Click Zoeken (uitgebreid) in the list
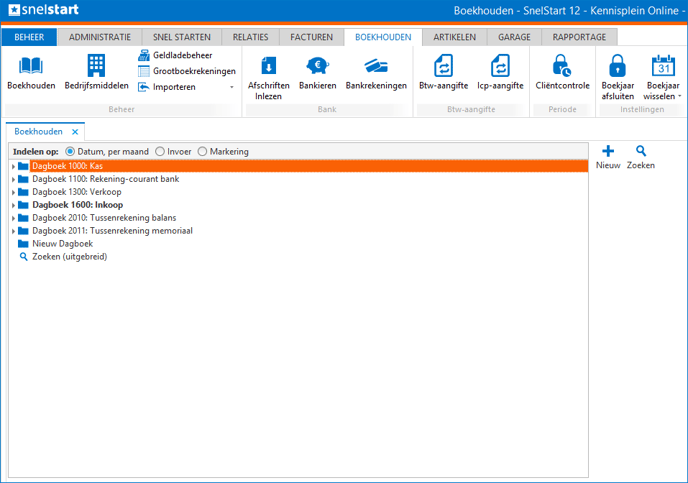 pos(69,257)
